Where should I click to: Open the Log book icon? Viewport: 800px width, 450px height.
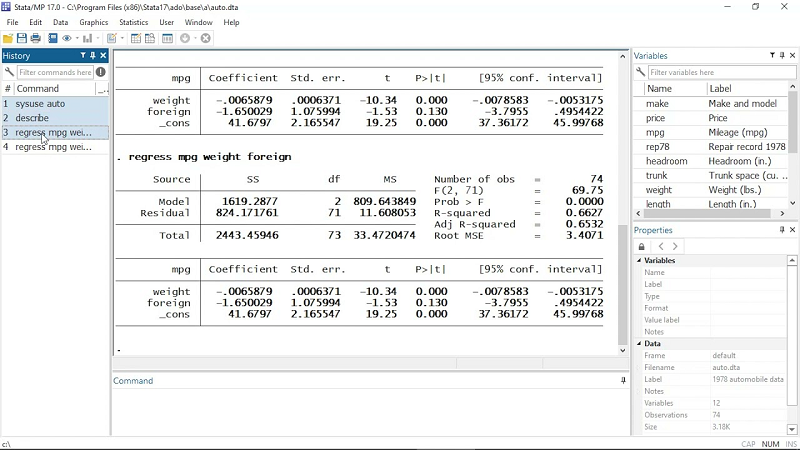tap(53, 38)
